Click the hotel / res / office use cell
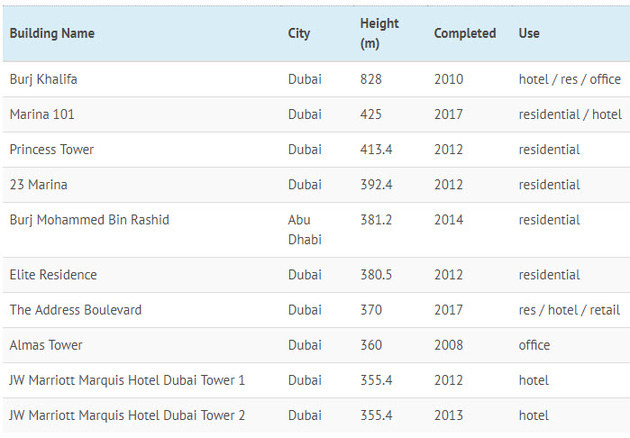 pyautogui.click(x=569, y=79)
